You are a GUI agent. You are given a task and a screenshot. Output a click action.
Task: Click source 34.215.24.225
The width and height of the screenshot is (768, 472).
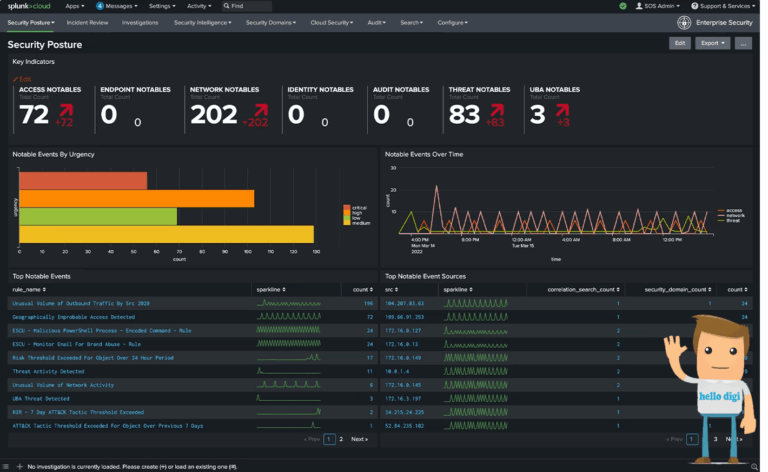pos(405,412)
